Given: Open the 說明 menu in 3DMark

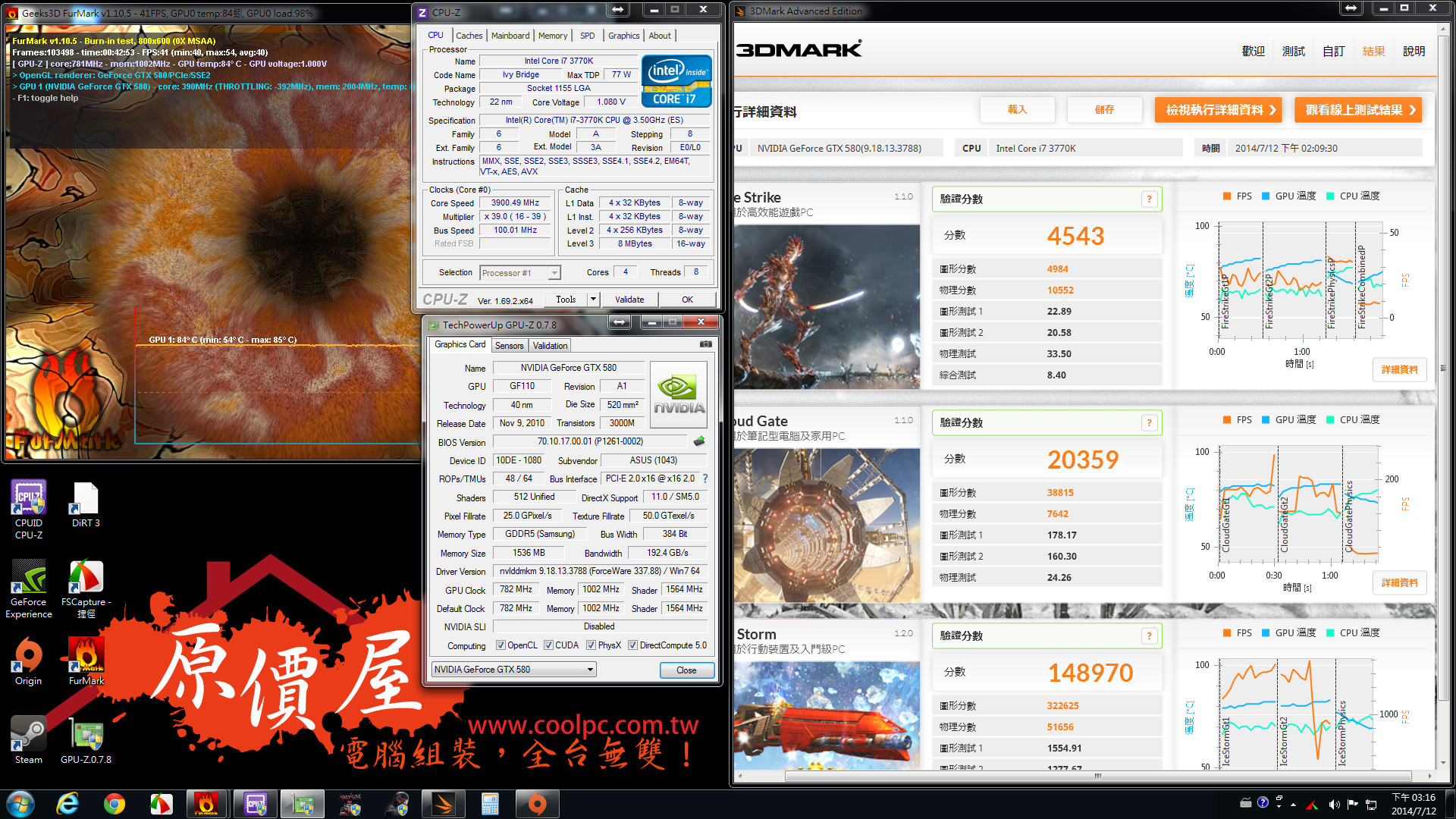Looking at the screenshot, I should [x=1414, y=52].
